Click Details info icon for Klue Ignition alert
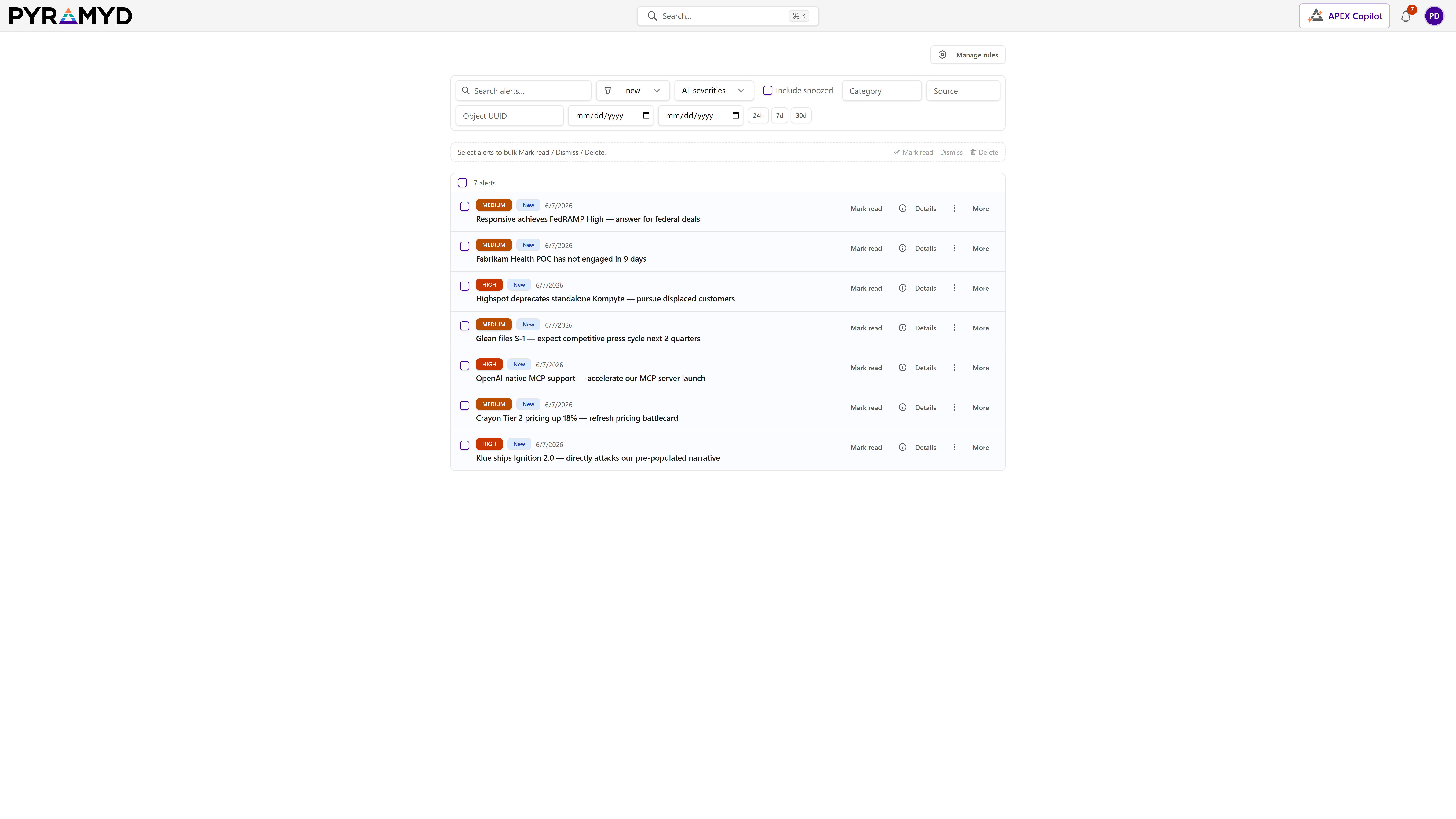 [903, 447]
